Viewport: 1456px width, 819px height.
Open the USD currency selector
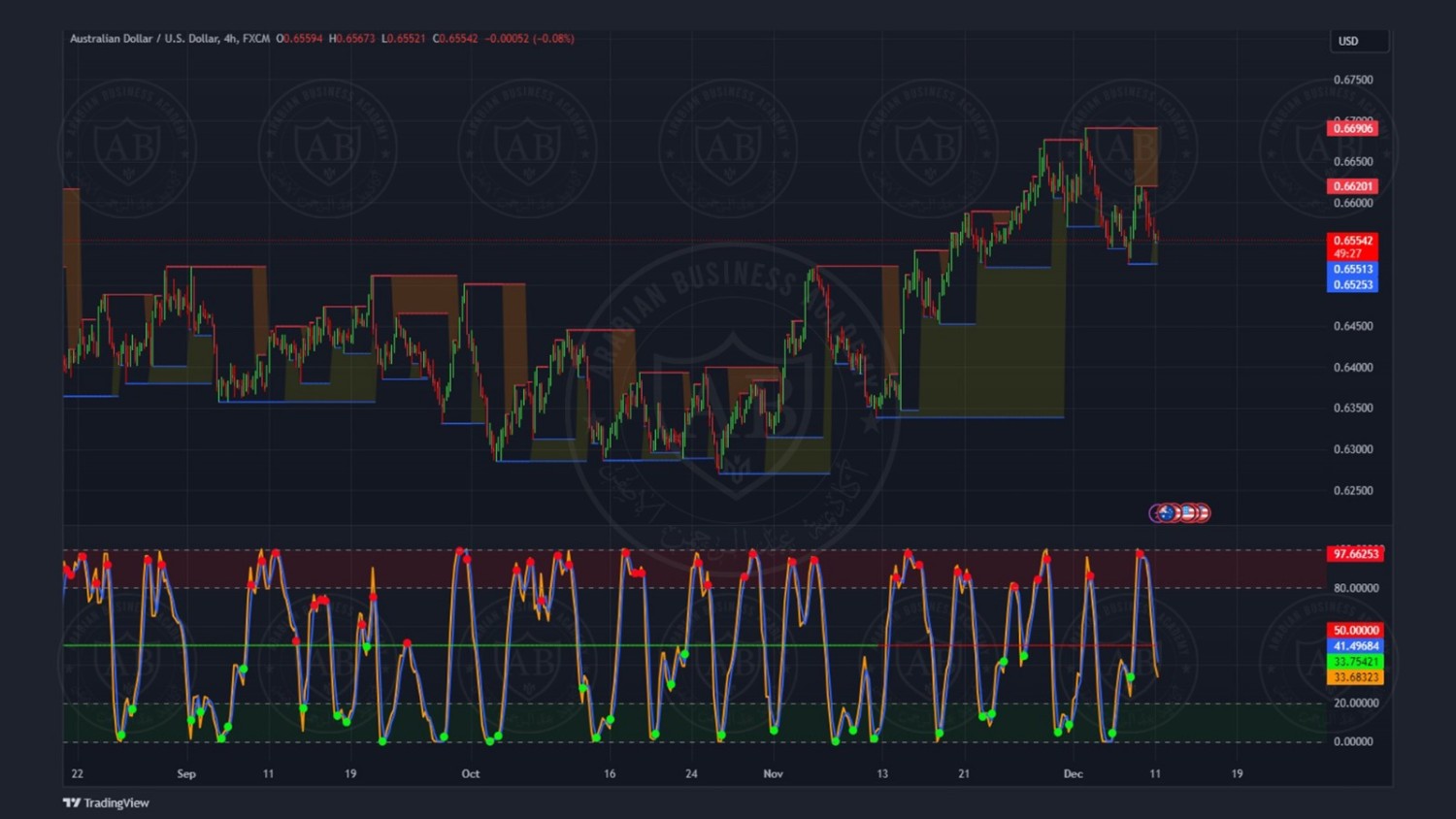[1359, 41]
